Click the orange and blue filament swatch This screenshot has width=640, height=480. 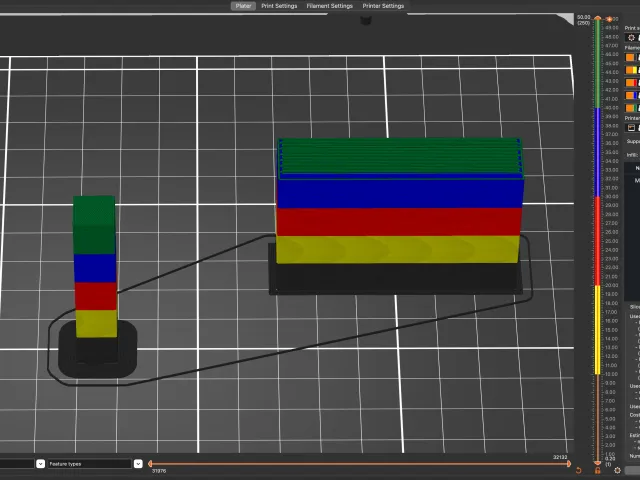[632, 96]
